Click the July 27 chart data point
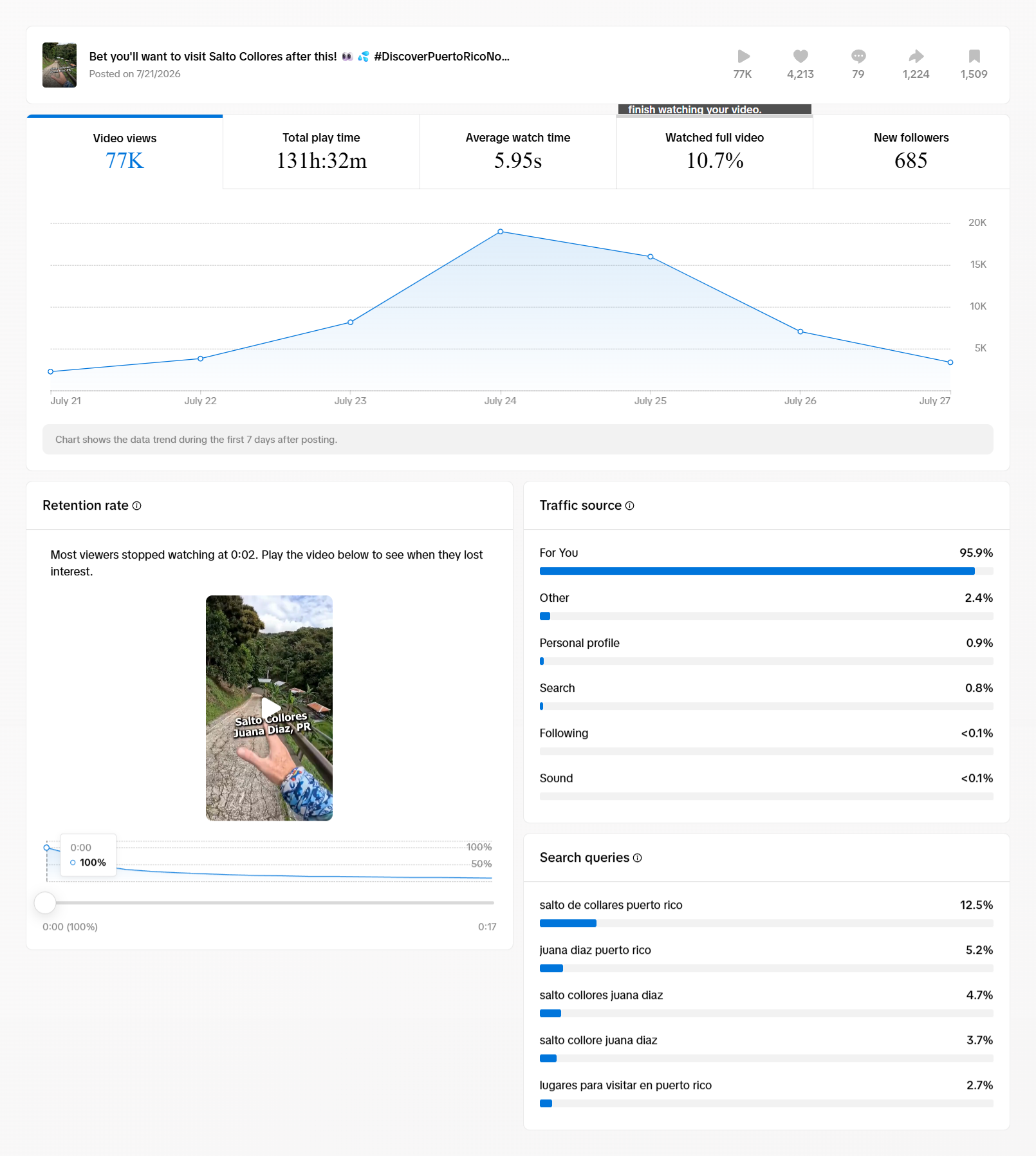Viewport: 1036px width, 1156px height. coord(950,362)
